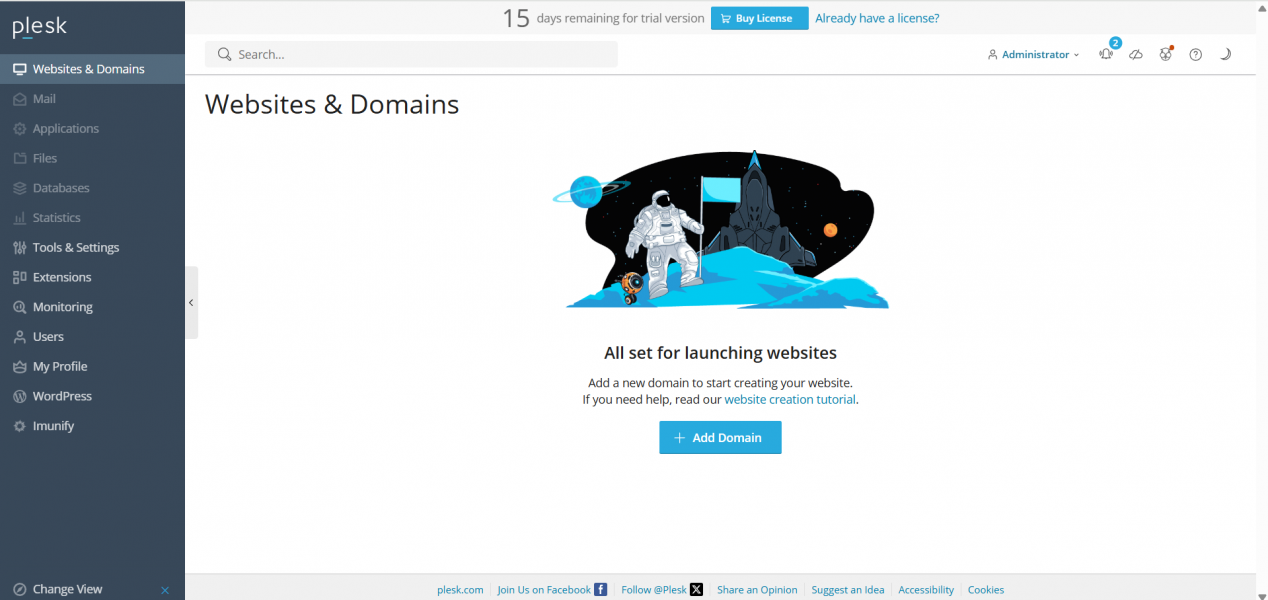Image resolution: width=1268 pixels, height=600 pixels.
Task: Open the help question mark icon
Action: [1195, 55]
